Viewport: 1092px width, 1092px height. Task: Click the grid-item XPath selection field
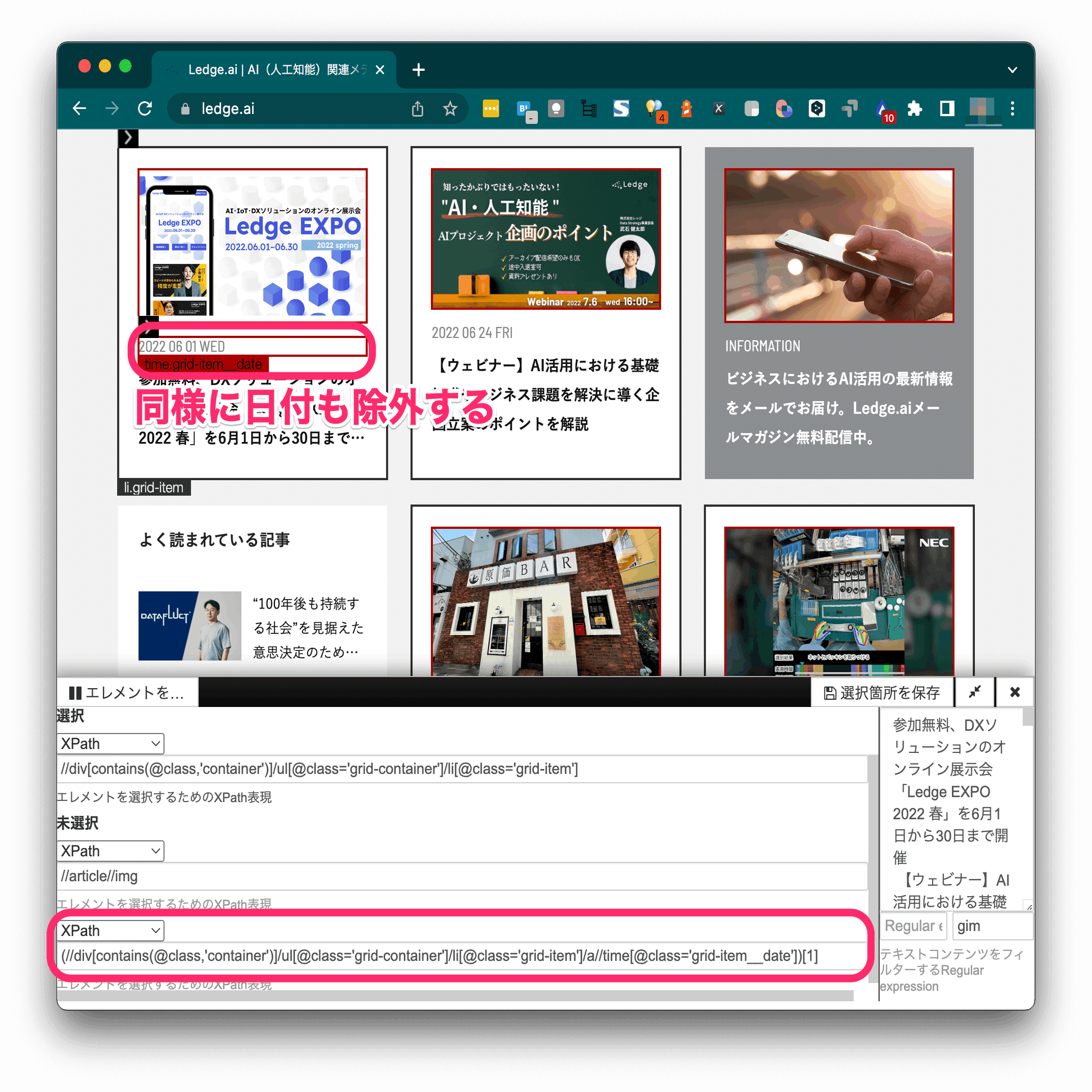[x=462, y=769]
